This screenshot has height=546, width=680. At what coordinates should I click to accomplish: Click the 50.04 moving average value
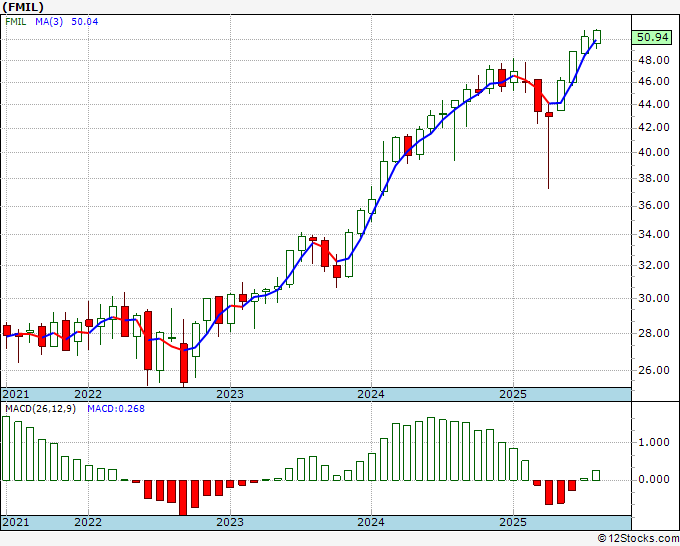(85, 22)
